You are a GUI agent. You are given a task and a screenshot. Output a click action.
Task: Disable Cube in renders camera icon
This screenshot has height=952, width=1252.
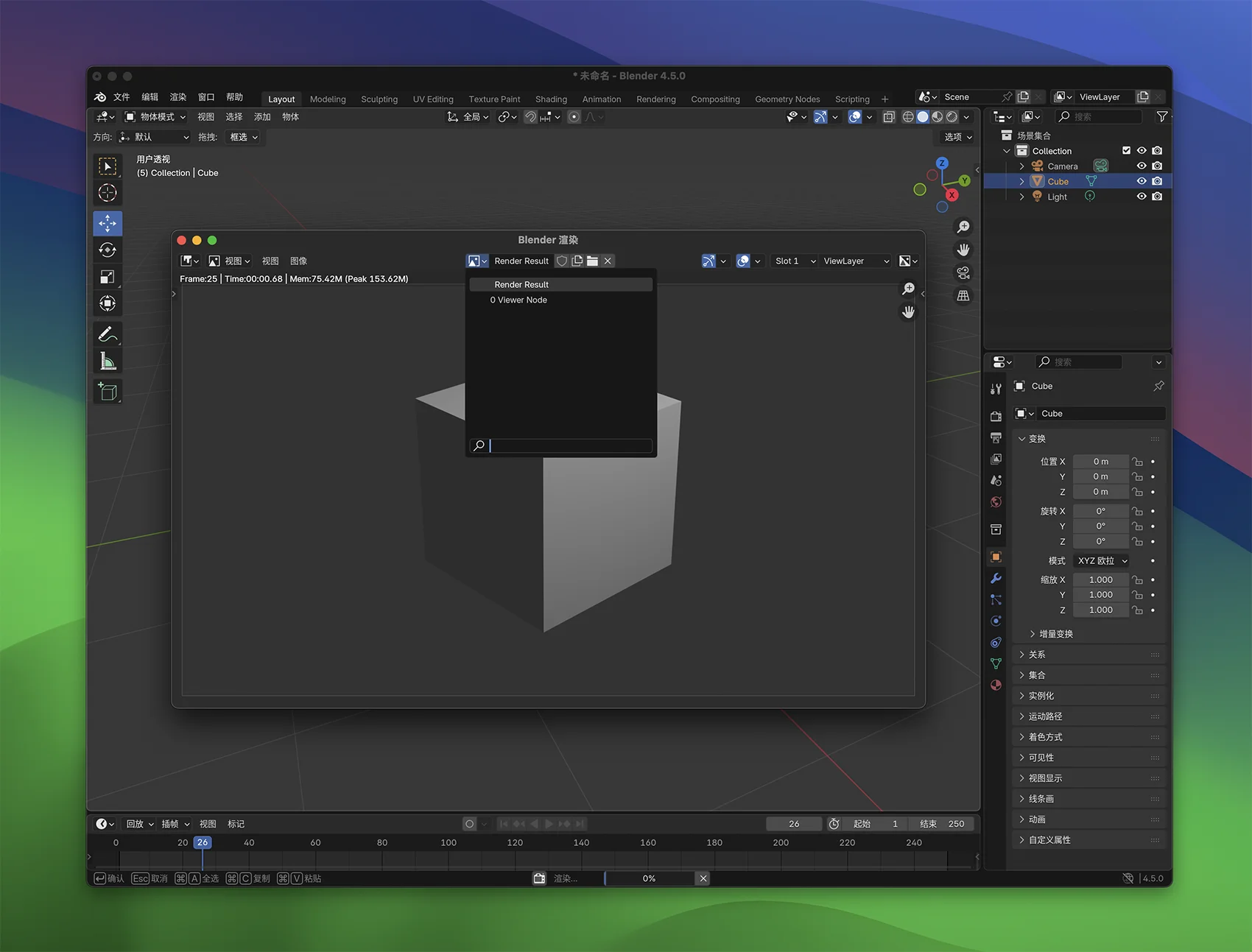tap(1157, 181)
